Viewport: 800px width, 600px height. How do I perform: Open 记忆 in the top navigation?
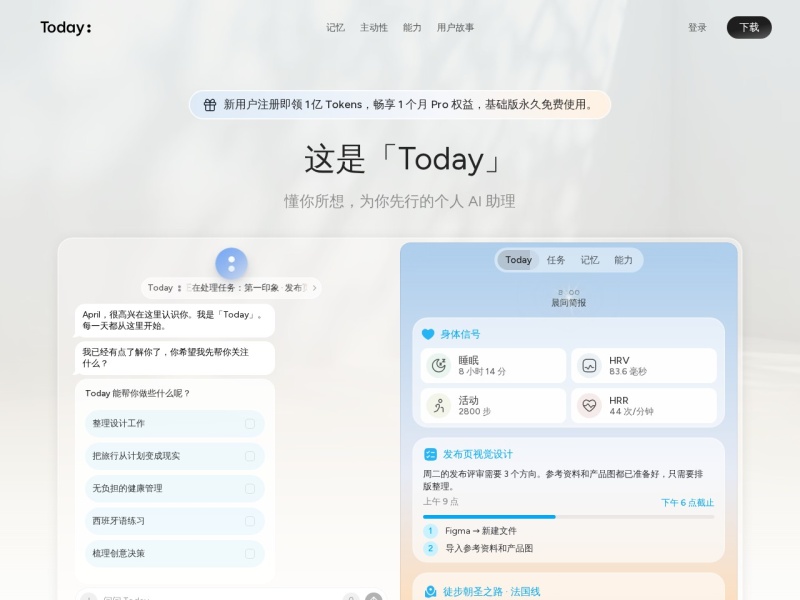(x=335, y=28)
